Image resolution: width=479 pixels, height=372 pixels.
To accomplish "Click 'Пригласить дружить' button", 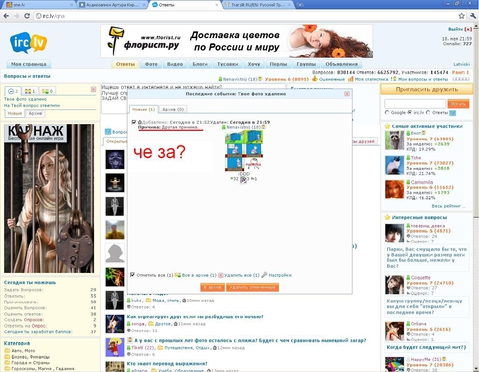I will [427, 89].
